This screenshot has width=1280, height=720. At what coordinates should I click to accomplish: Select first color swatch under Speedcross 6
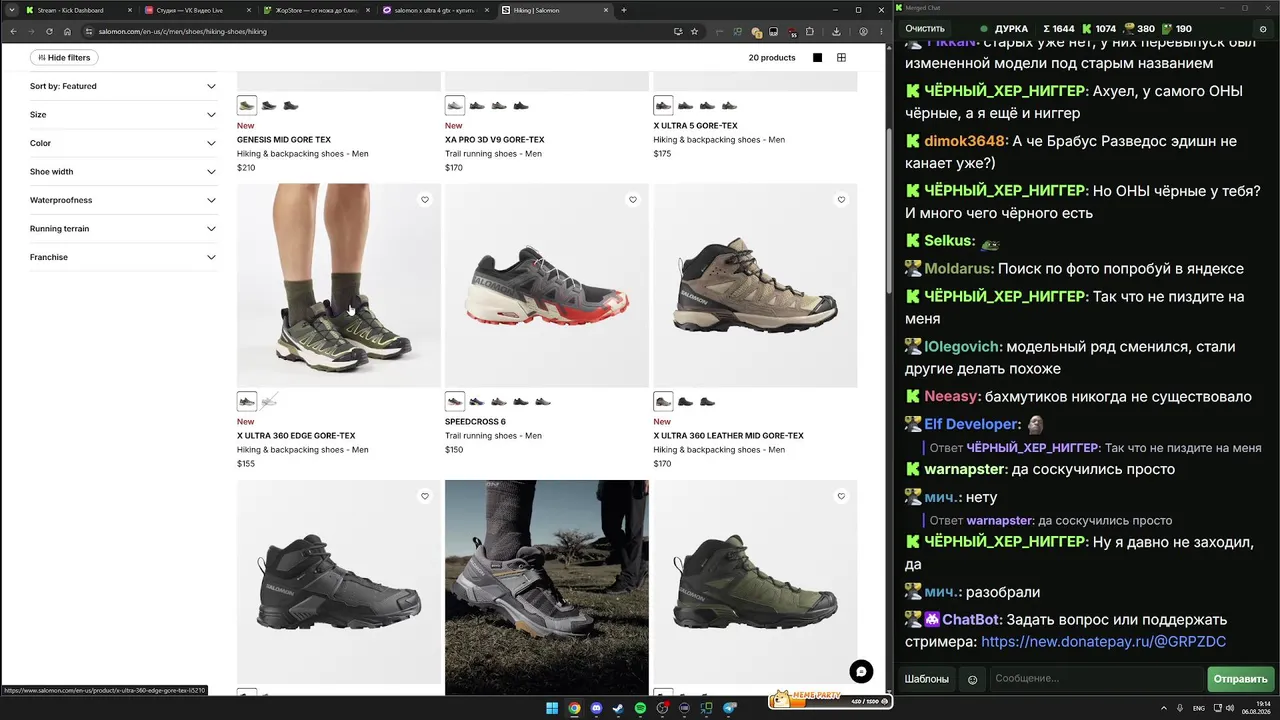(455, 401)
